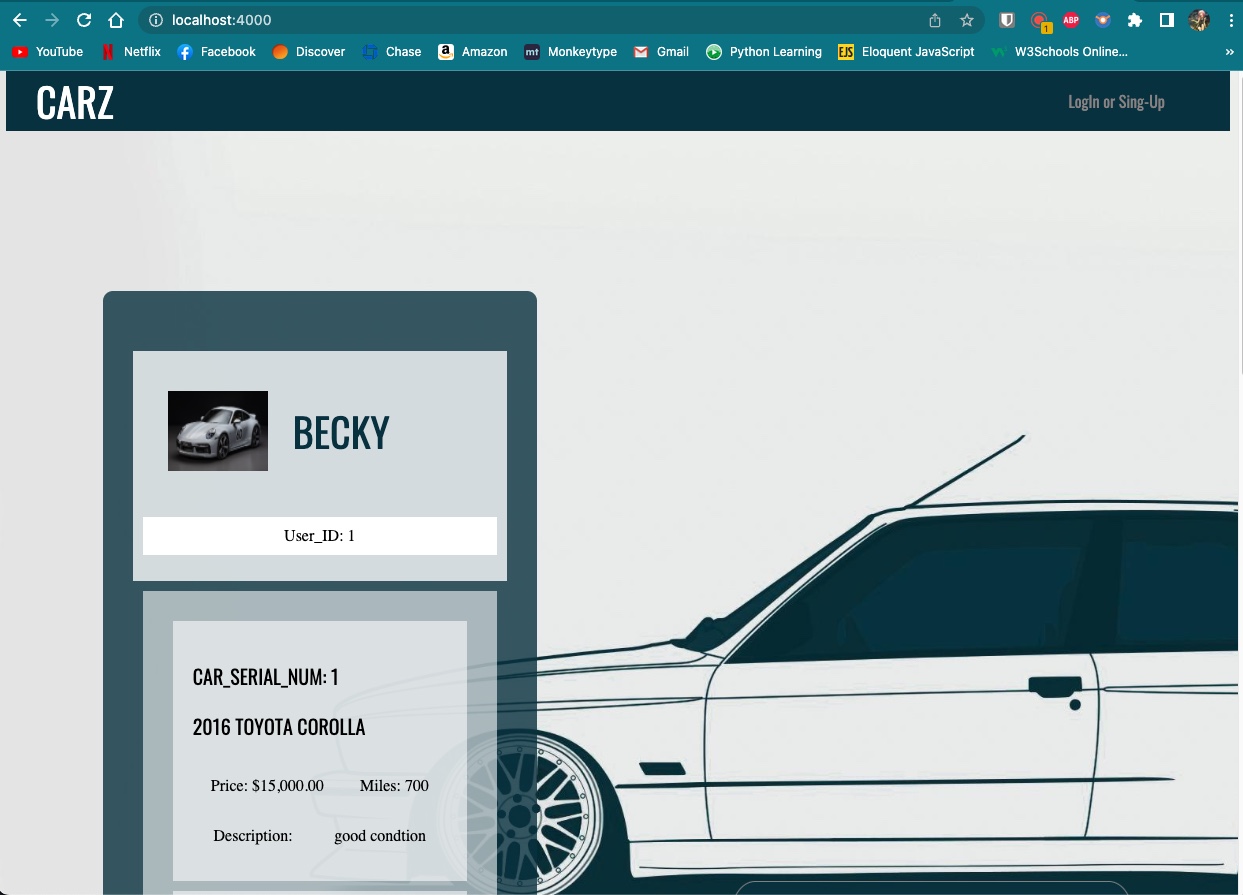Bookmark this page with the star icon
The height and width of the screenshot is (895, 1243).
(967, 20)
